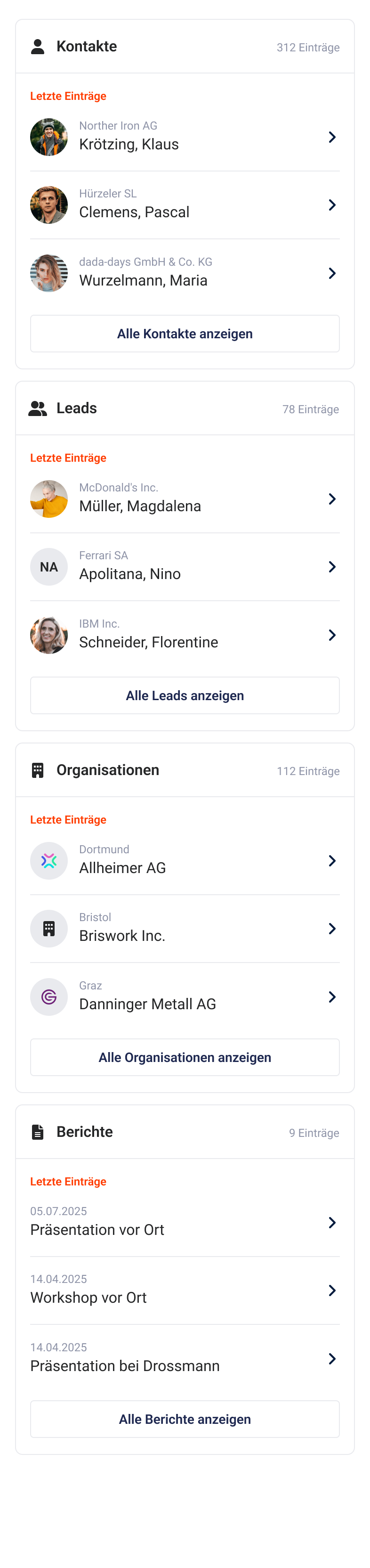The width and height of the screenshot is (370, 1568).
Task: Open chevron next to Workshop vor Ort
Action: click(332, 1290)
